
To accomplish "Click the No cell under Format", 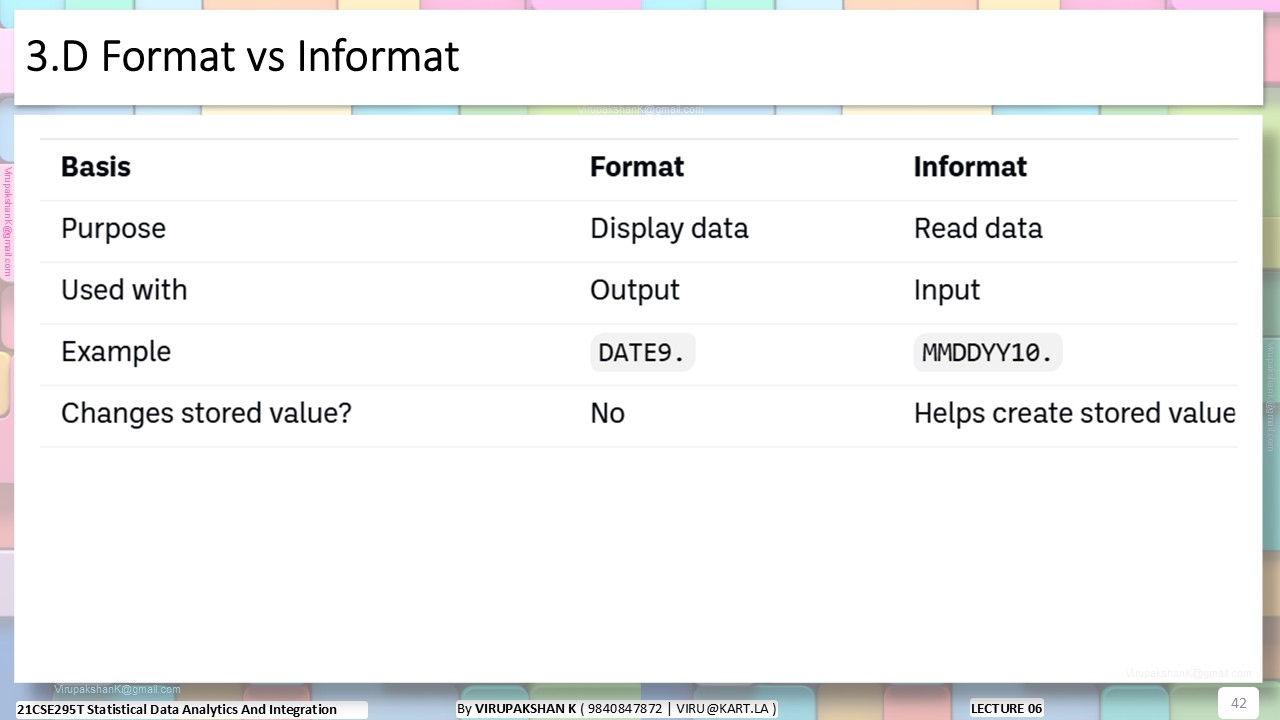I will pyautogui.click(x=607, y=414).
